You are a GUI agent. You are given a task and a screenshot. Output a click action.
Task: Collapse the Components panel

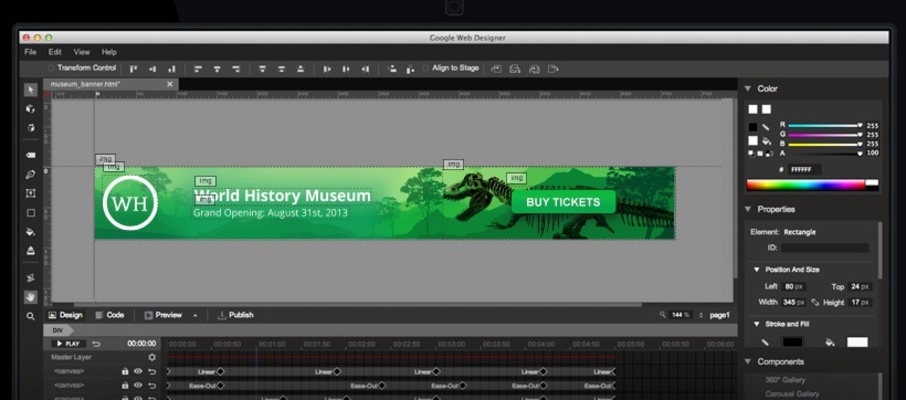(x=748, y=362)
